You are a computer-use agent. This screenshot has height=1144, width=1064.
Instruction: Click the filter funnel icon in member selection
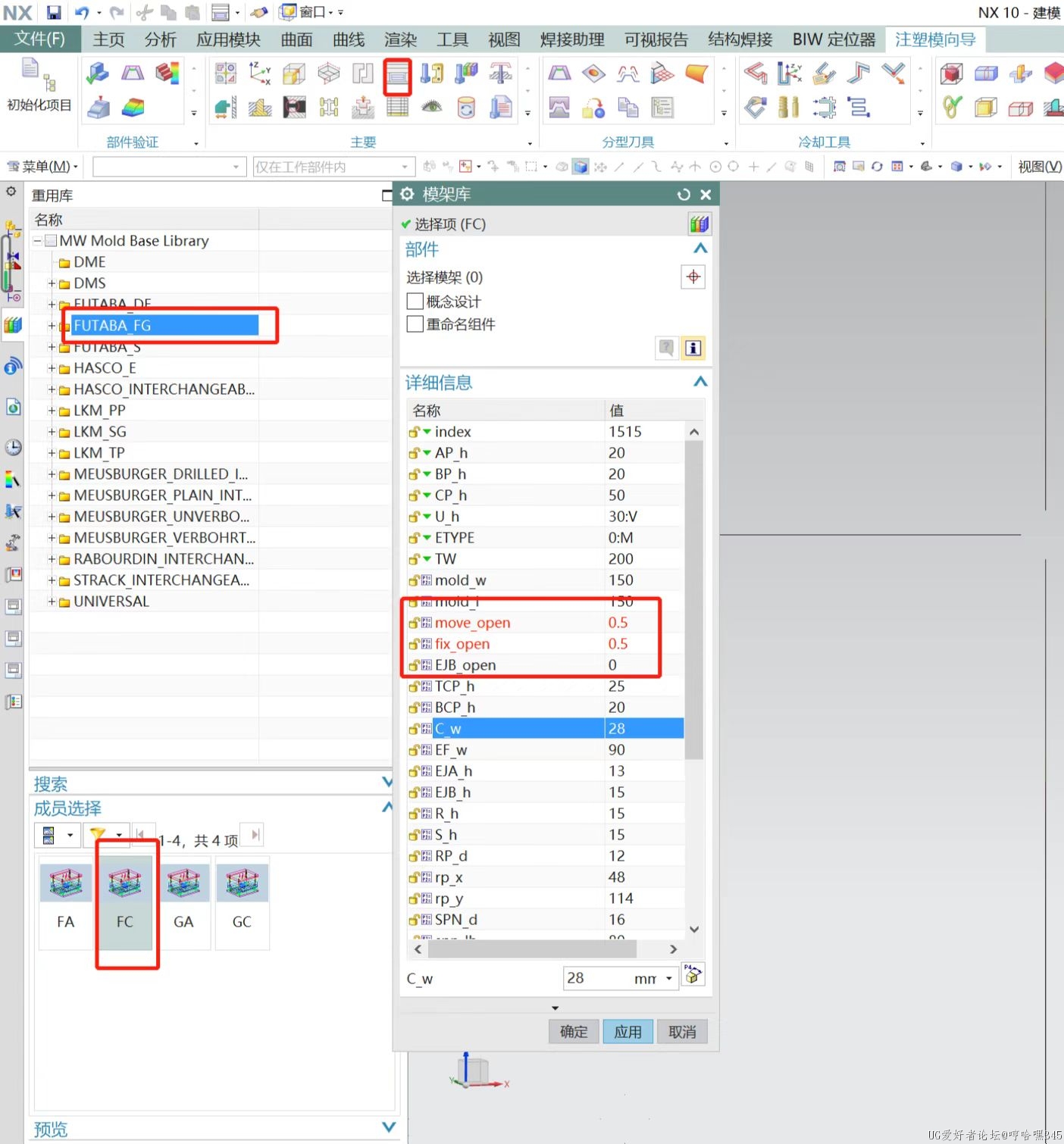tap(98, 835)
